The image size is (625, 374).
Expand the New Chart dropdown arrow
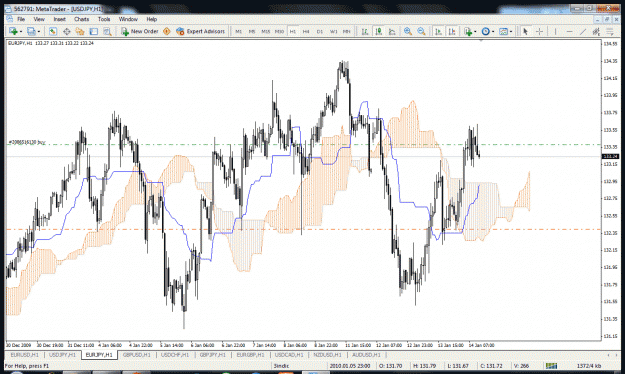21,31
